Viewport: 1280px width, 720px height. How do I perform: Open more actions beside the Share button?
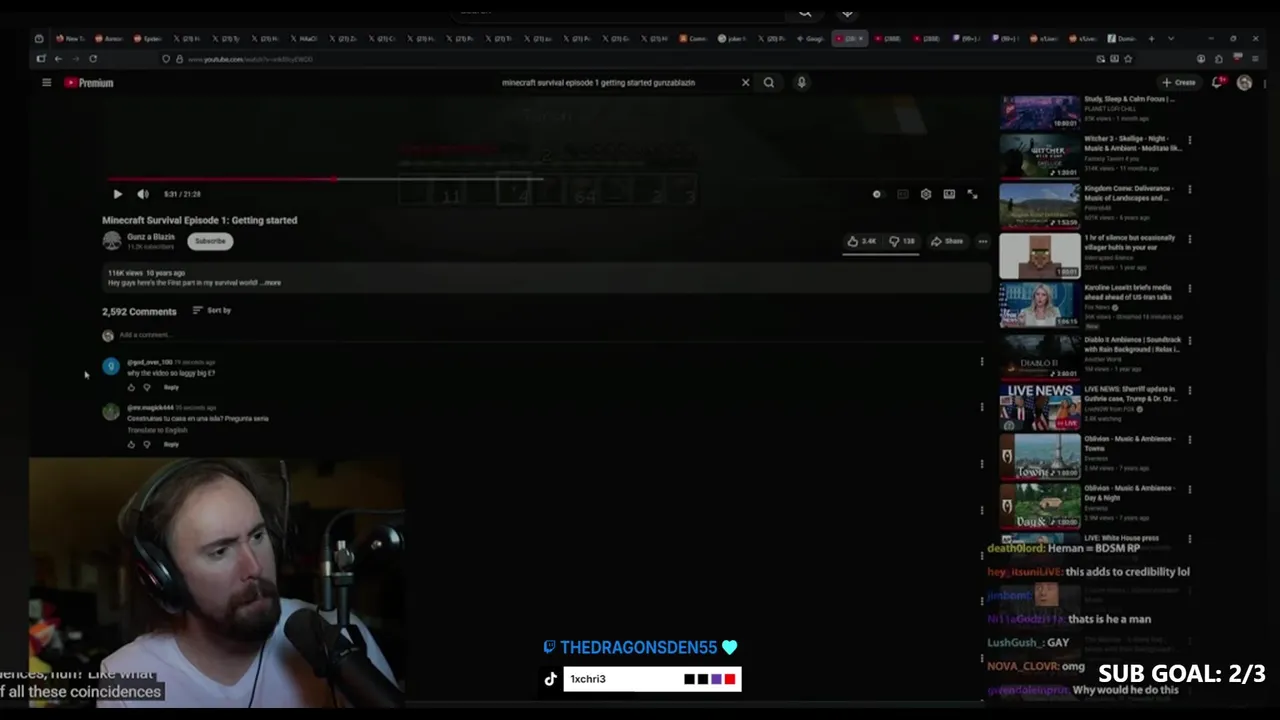983,241
